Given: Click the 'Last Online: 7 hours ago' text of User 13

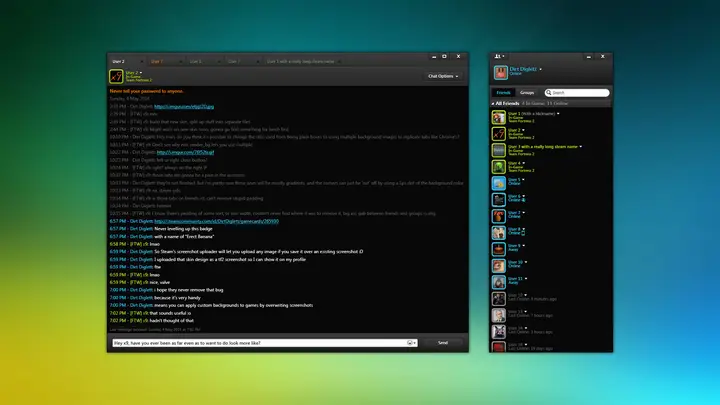Looking at the screenshot, I should tap(530, 315).
